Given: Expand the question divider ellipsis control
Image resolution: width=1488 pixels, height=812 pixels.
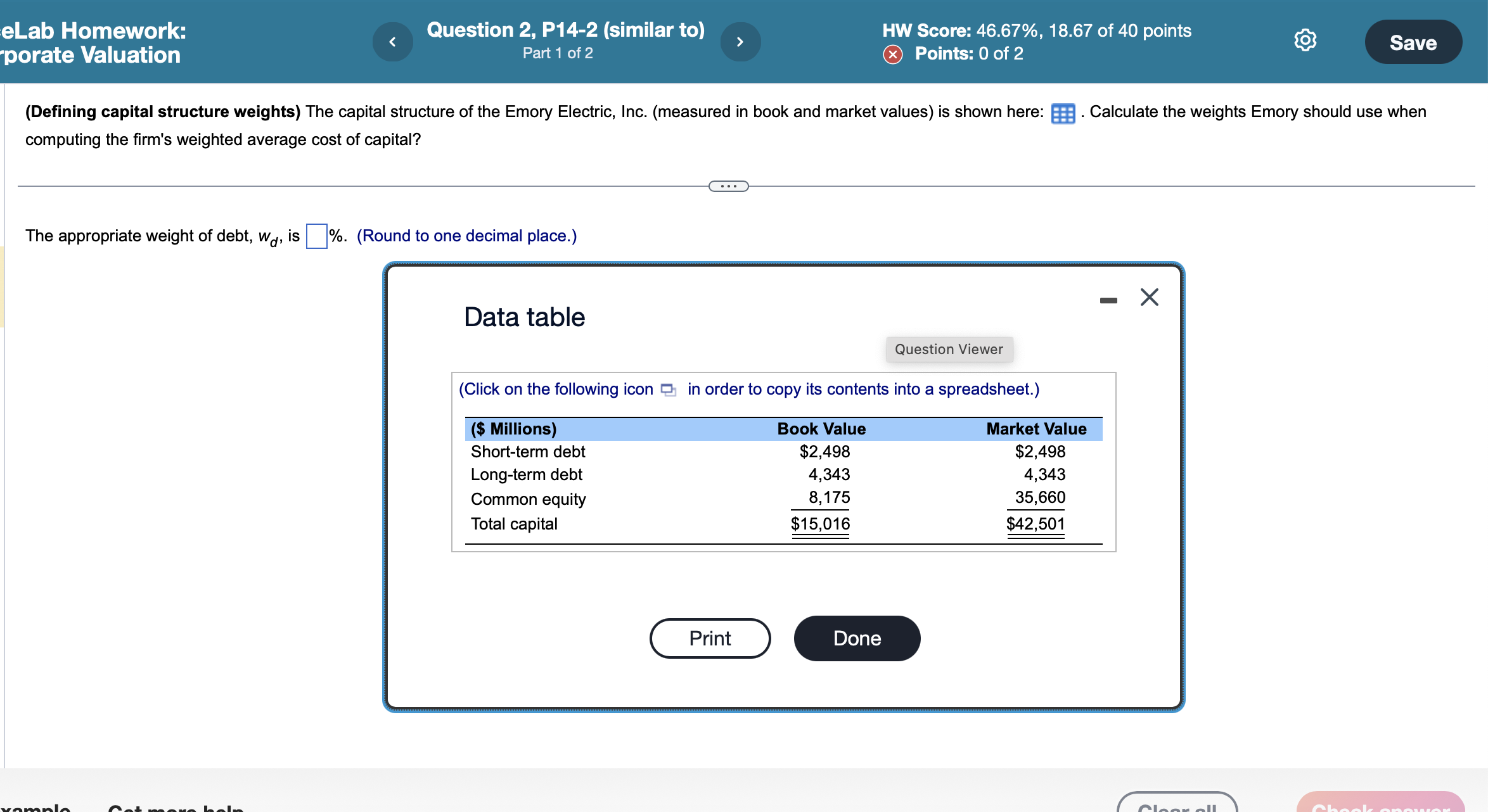Looking at the screenshot, I should pos(729,186).
